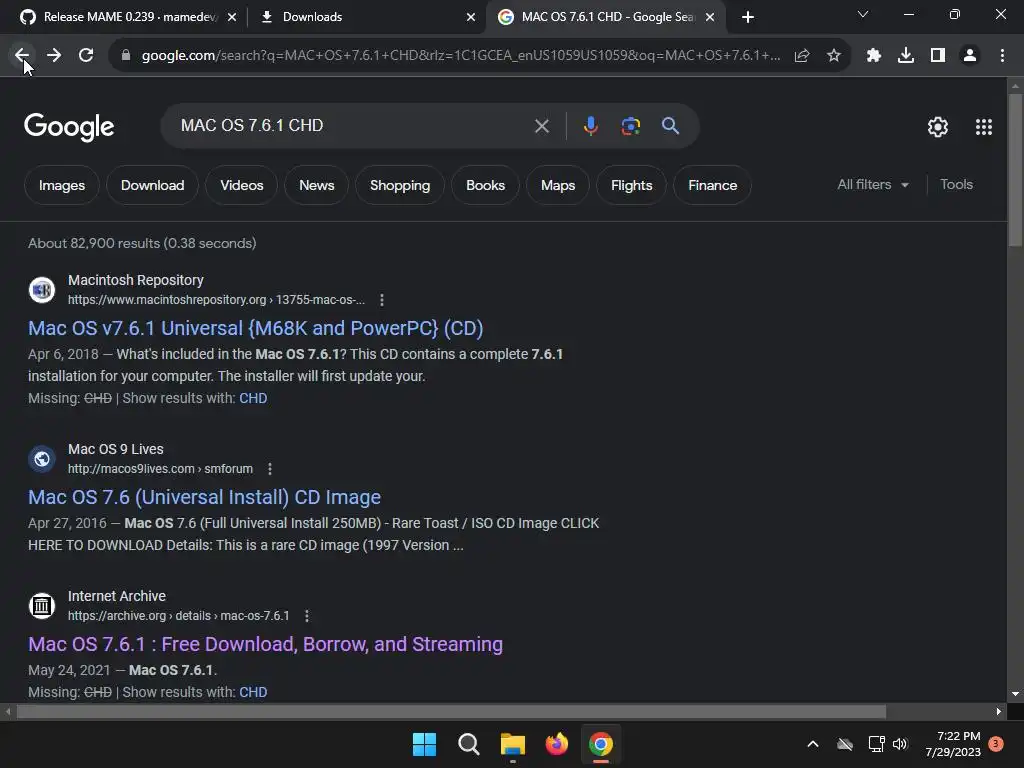This screenshot has width=1024, height=768.
Task: Close the Downloads tab
Action: [471, 17]
